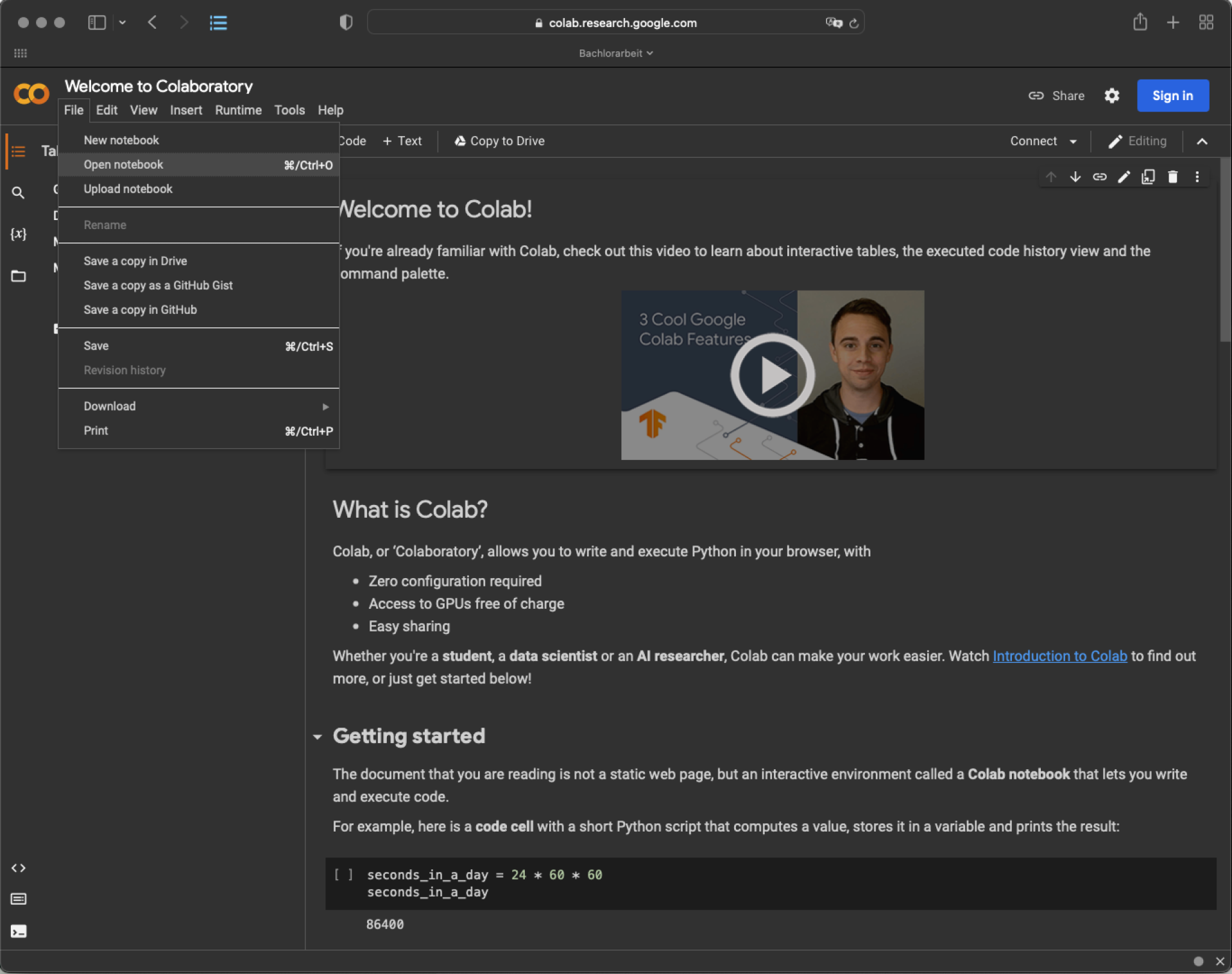Click Safari privacy shield icon
Screen dimensions: 1232x974
[346, 22]
